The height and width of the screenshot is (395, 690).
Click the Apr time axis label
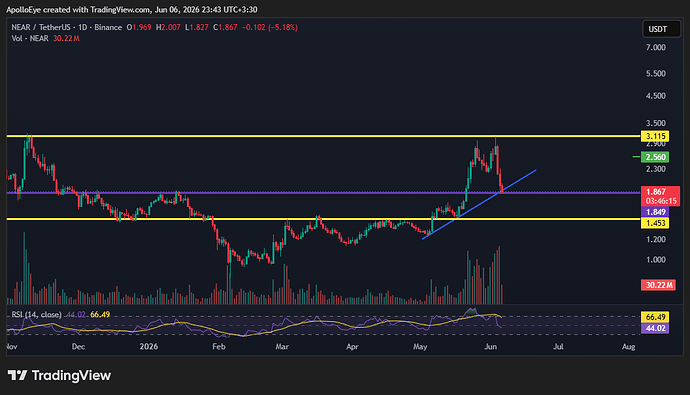[352, 347]
